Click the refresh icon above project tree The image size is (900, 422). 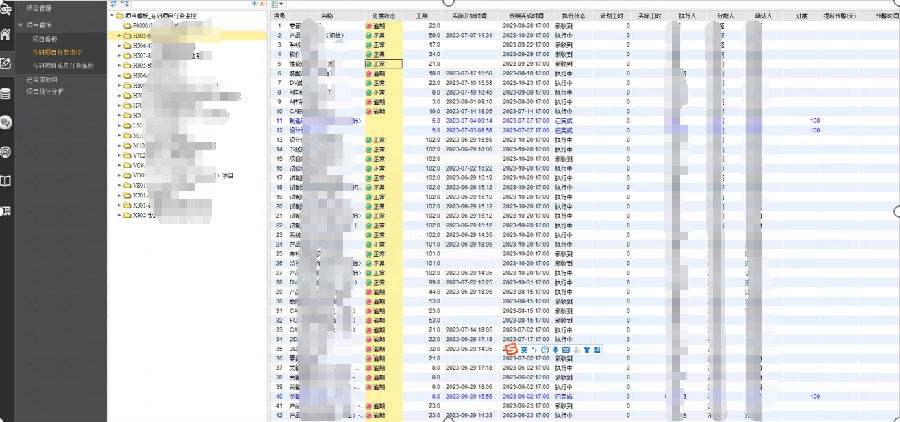tap(112, 5)
